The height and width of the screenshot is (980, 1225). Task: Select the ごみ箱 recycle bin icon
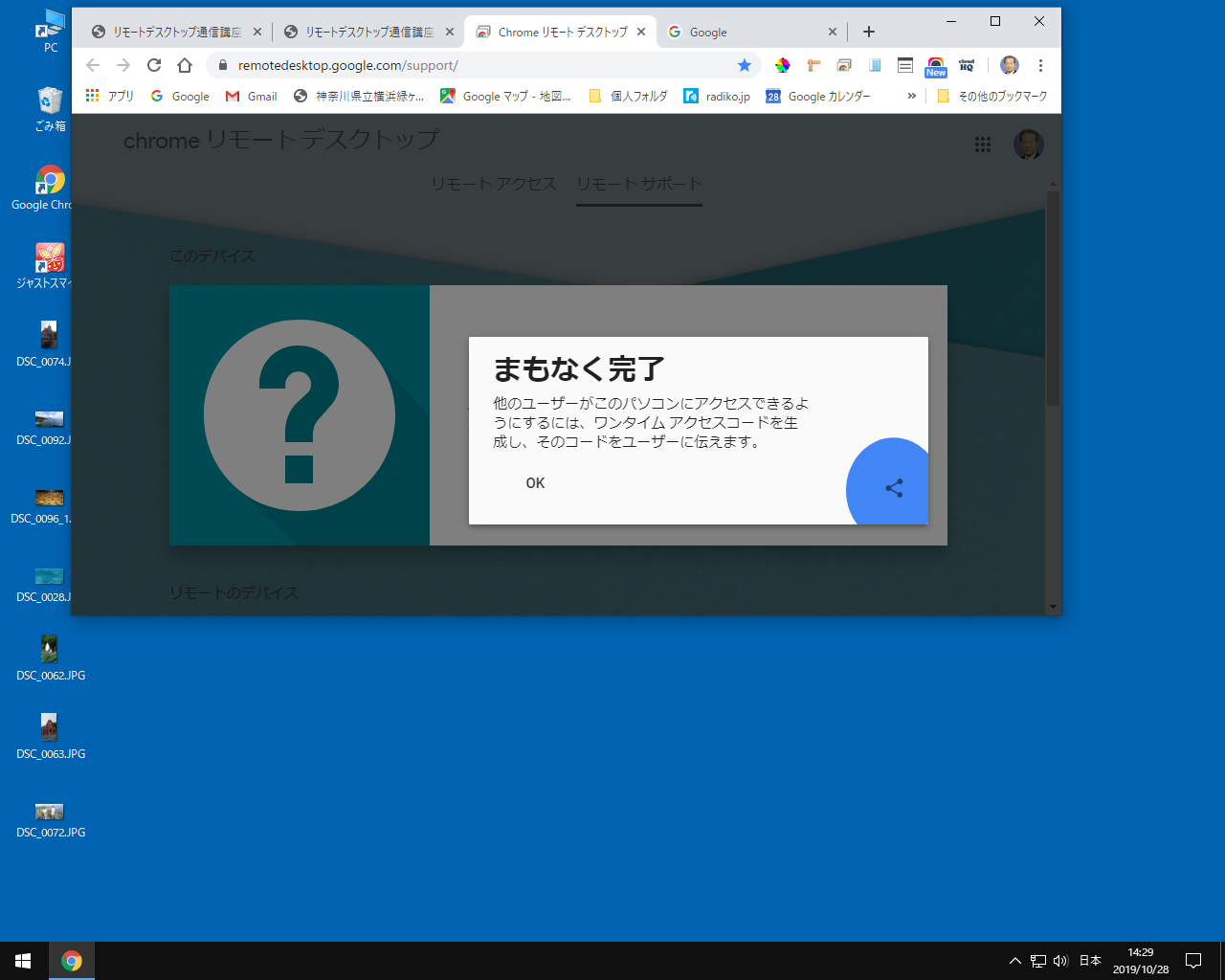click(x=51, y=109)
